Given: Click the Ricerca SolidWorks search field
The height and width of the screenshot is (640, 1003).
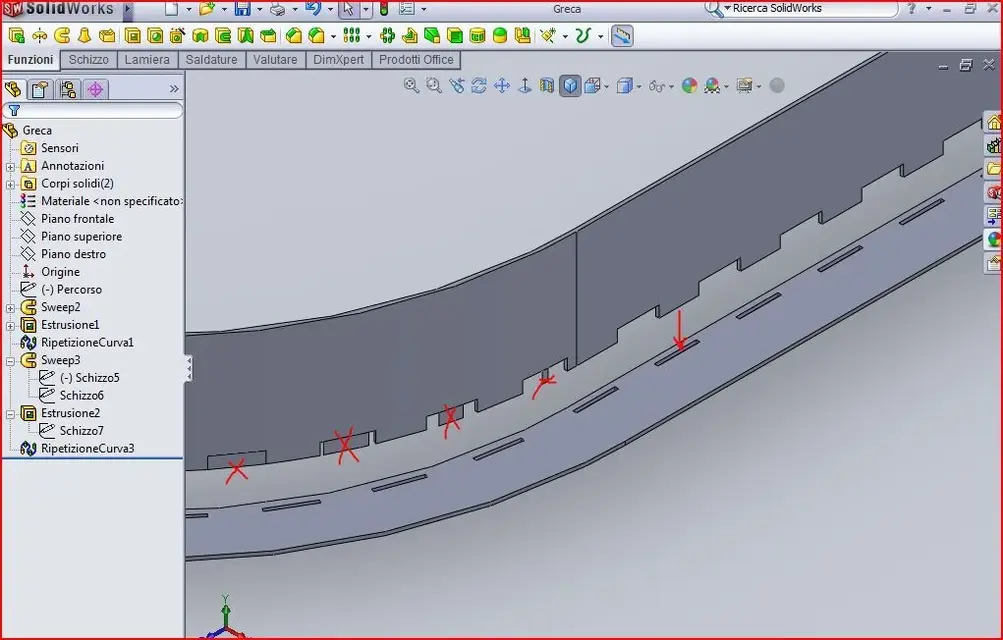Looking at the screenshot, I should 811,8.
